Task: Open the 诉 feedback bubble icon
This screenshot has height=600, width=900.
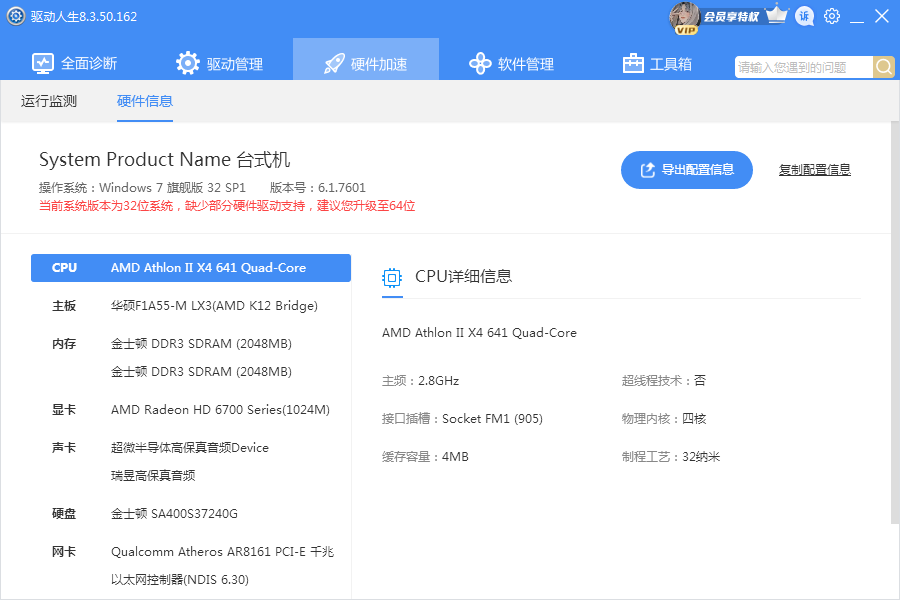Action: click(x=805, y=17)
